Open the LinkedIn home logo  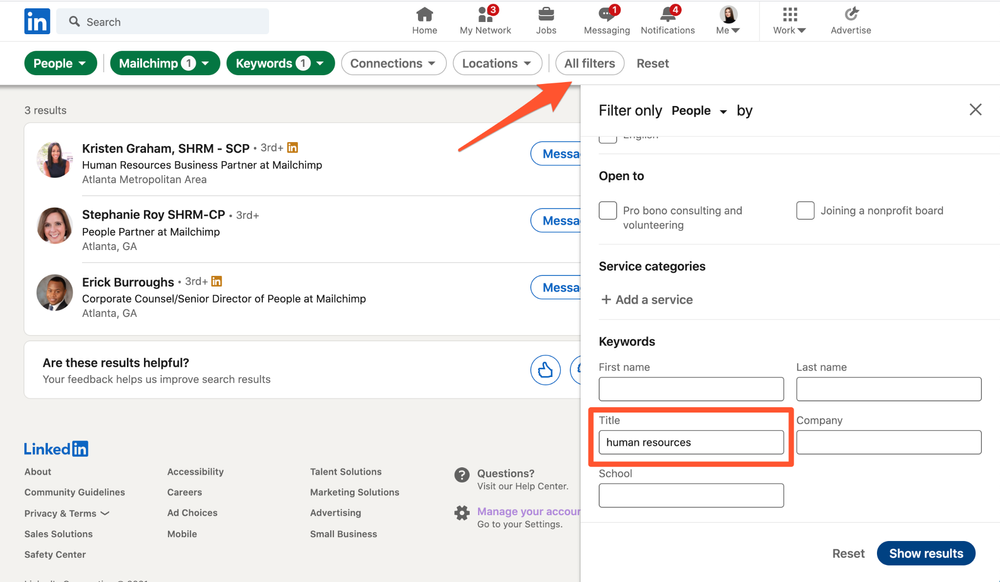pyautogui.click(x=36, y=20)
